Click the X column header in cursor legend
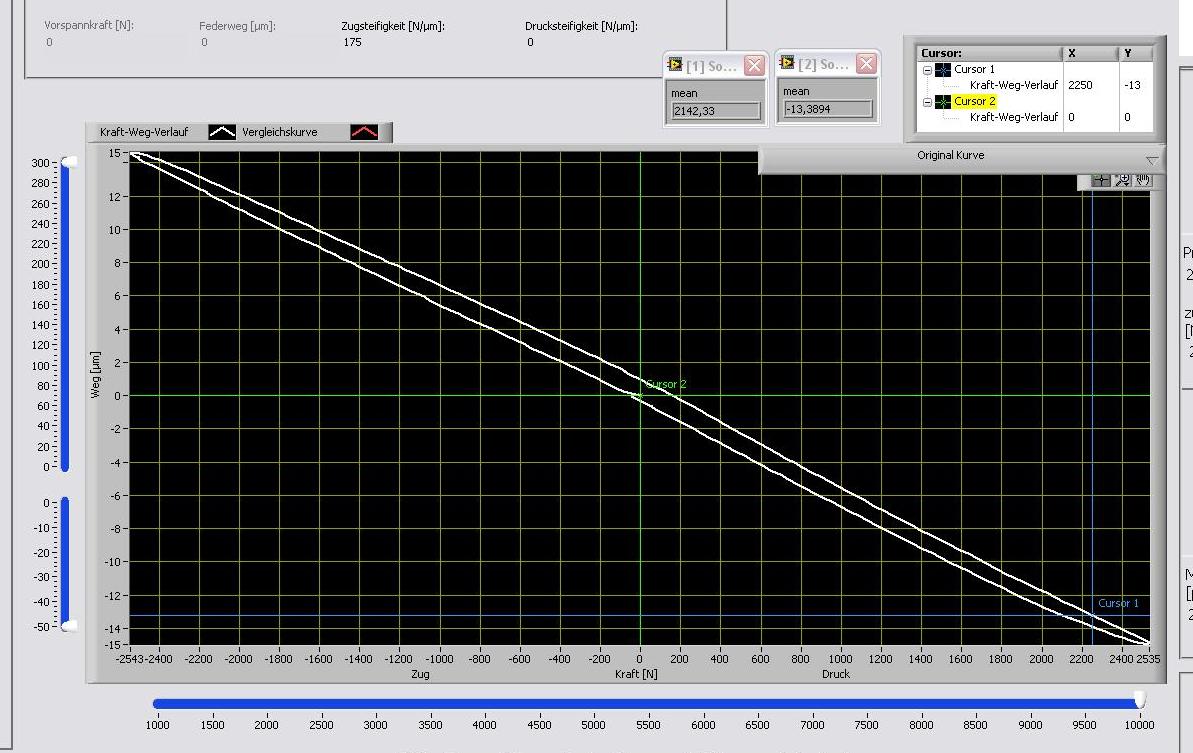Viewport: 1193px width, 753px height. 1090,53
